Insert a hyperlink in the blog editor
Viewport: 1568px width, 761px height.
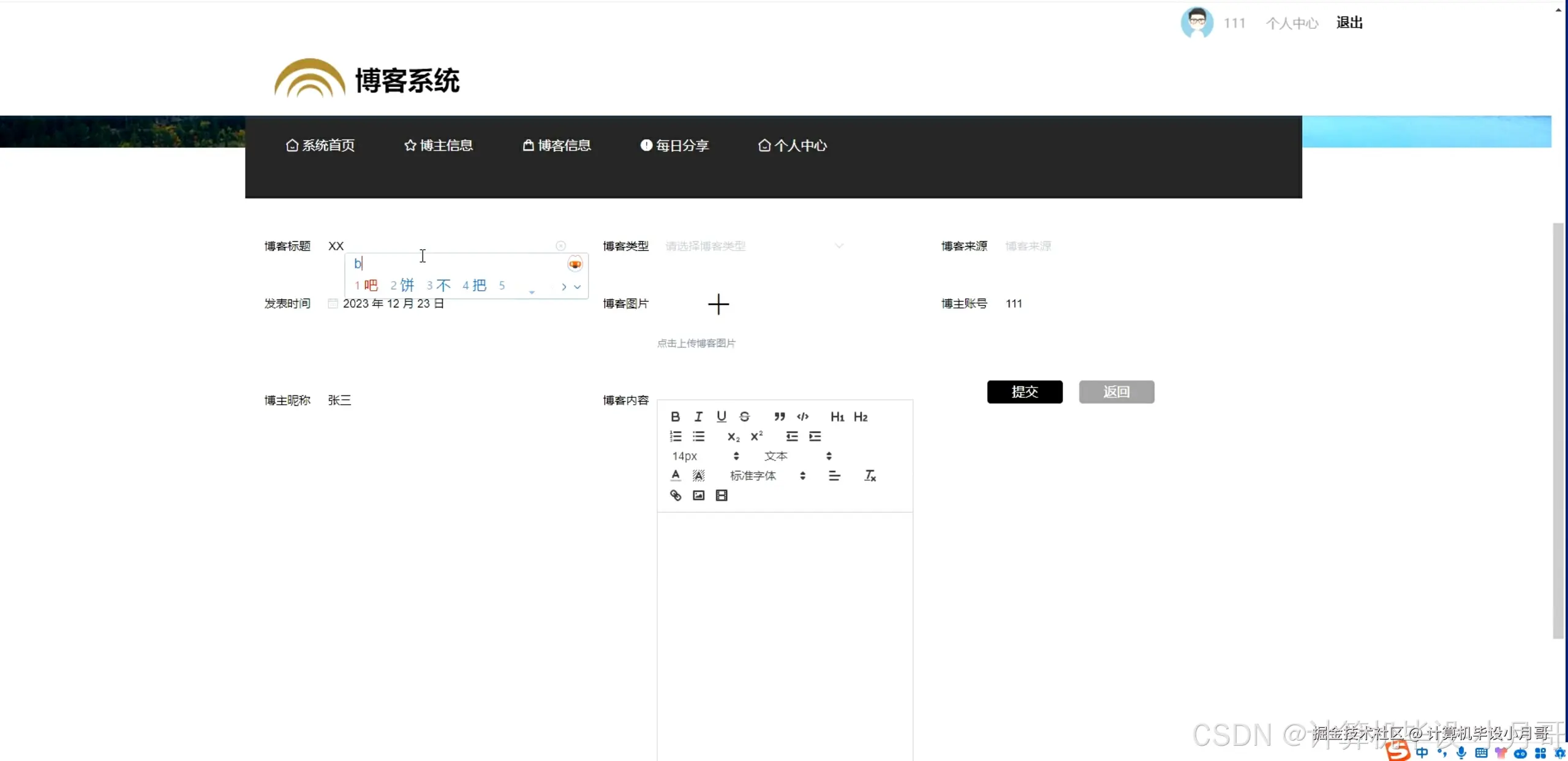point(675,495)
